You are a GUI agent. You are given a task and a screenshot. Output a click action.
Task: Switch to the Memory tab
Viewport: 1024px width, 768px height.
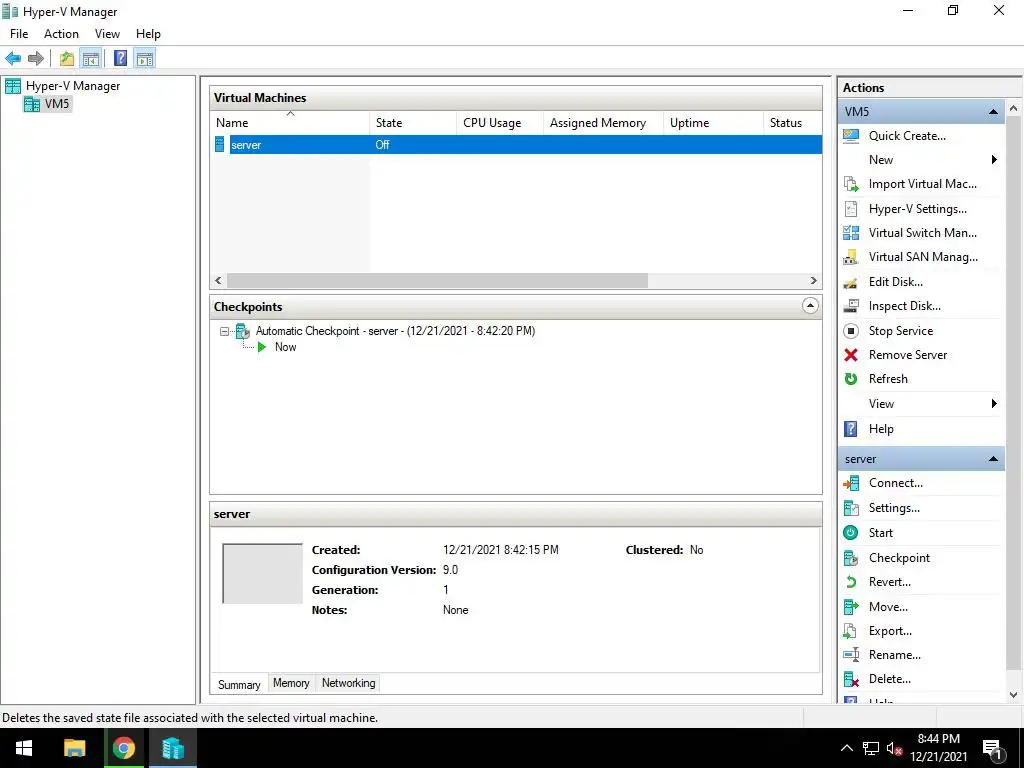point(291,683)
